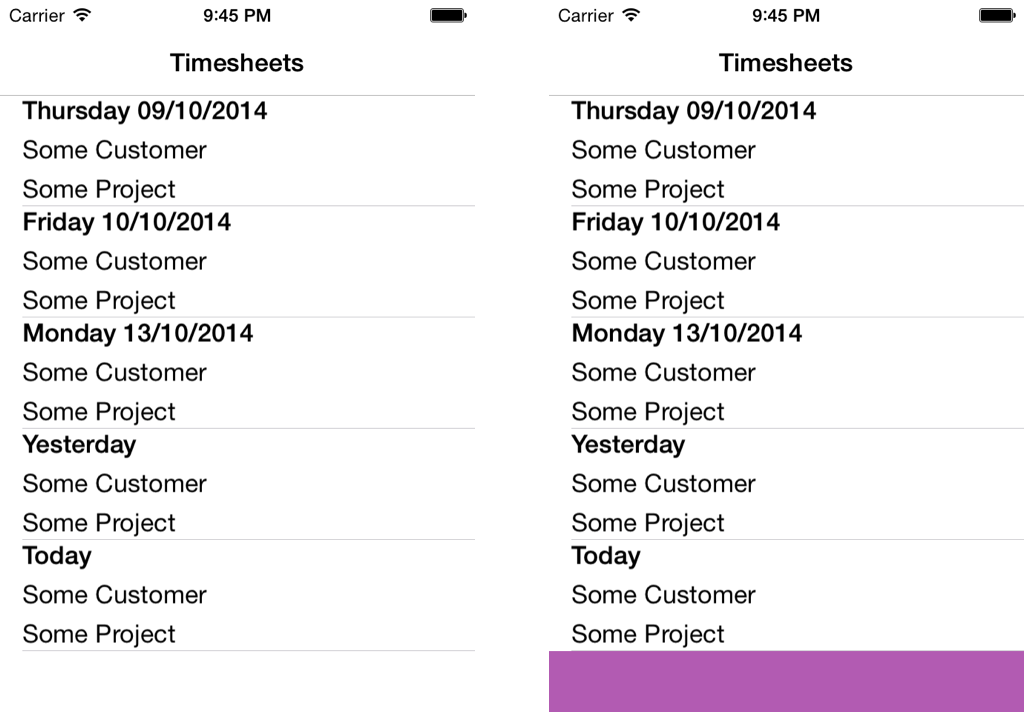Select the Today timesheet in left screen

(238, 595)
